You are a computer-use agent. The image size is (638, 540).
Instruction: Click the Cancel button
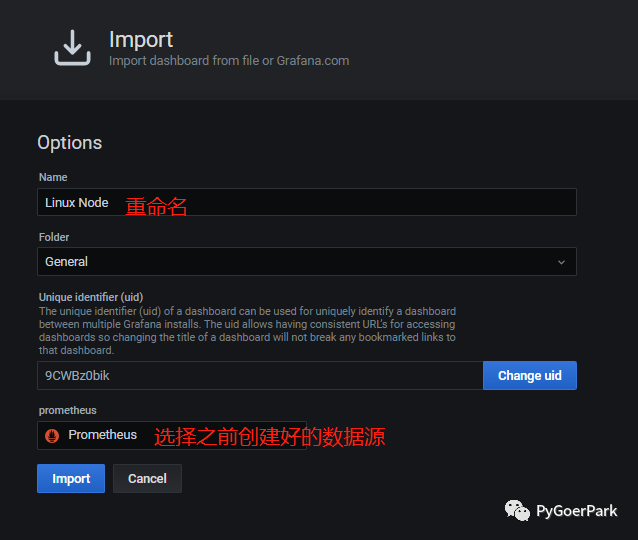point(147,479)
